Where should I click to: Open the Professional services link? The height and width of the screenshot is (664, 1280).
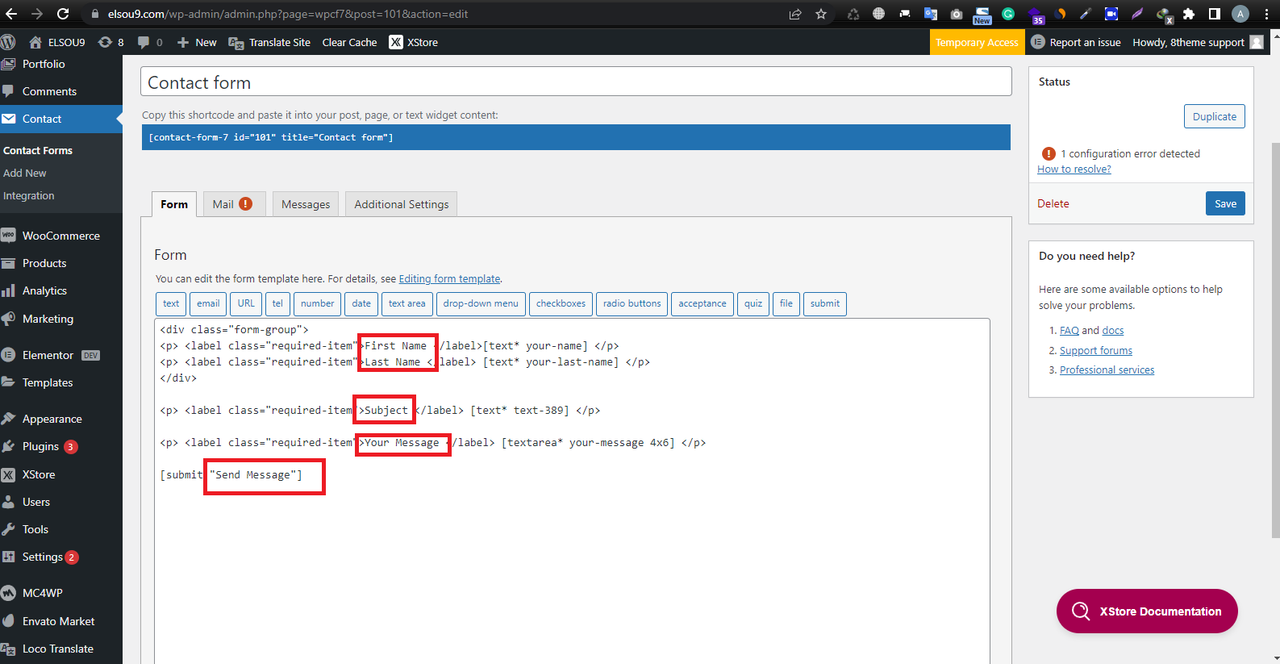click(x=1107, y=370)
